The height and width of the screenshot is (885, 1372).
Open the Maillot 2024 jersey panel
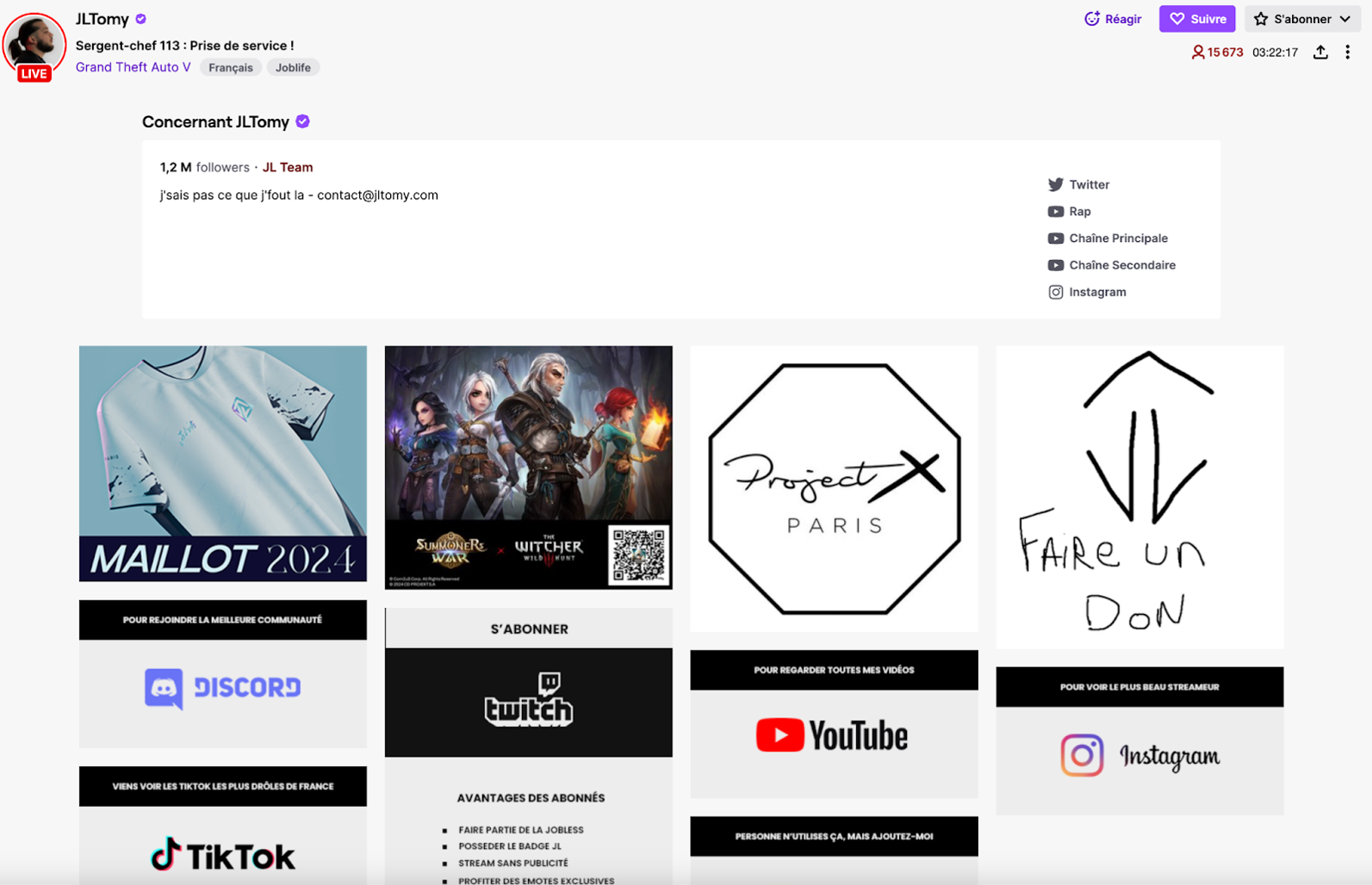[223, 464]
